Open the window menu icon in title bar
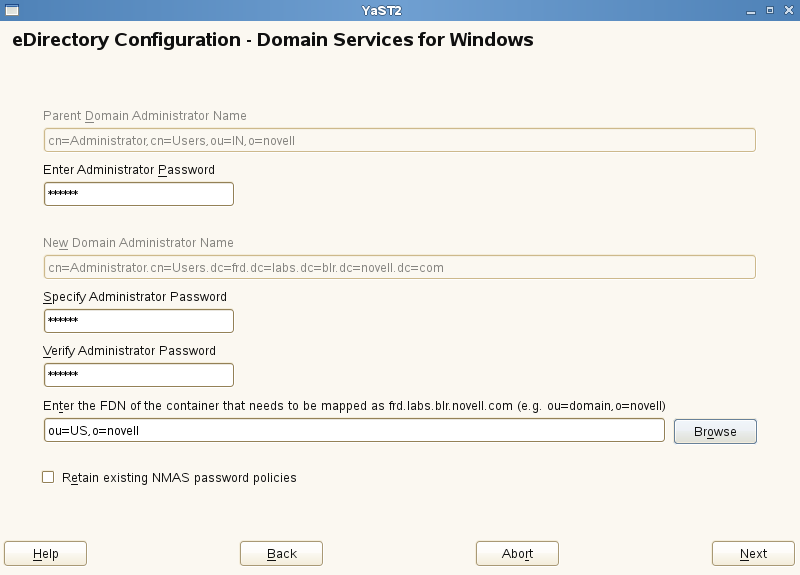This screenshot has width=800, height=575. (9, 9)
